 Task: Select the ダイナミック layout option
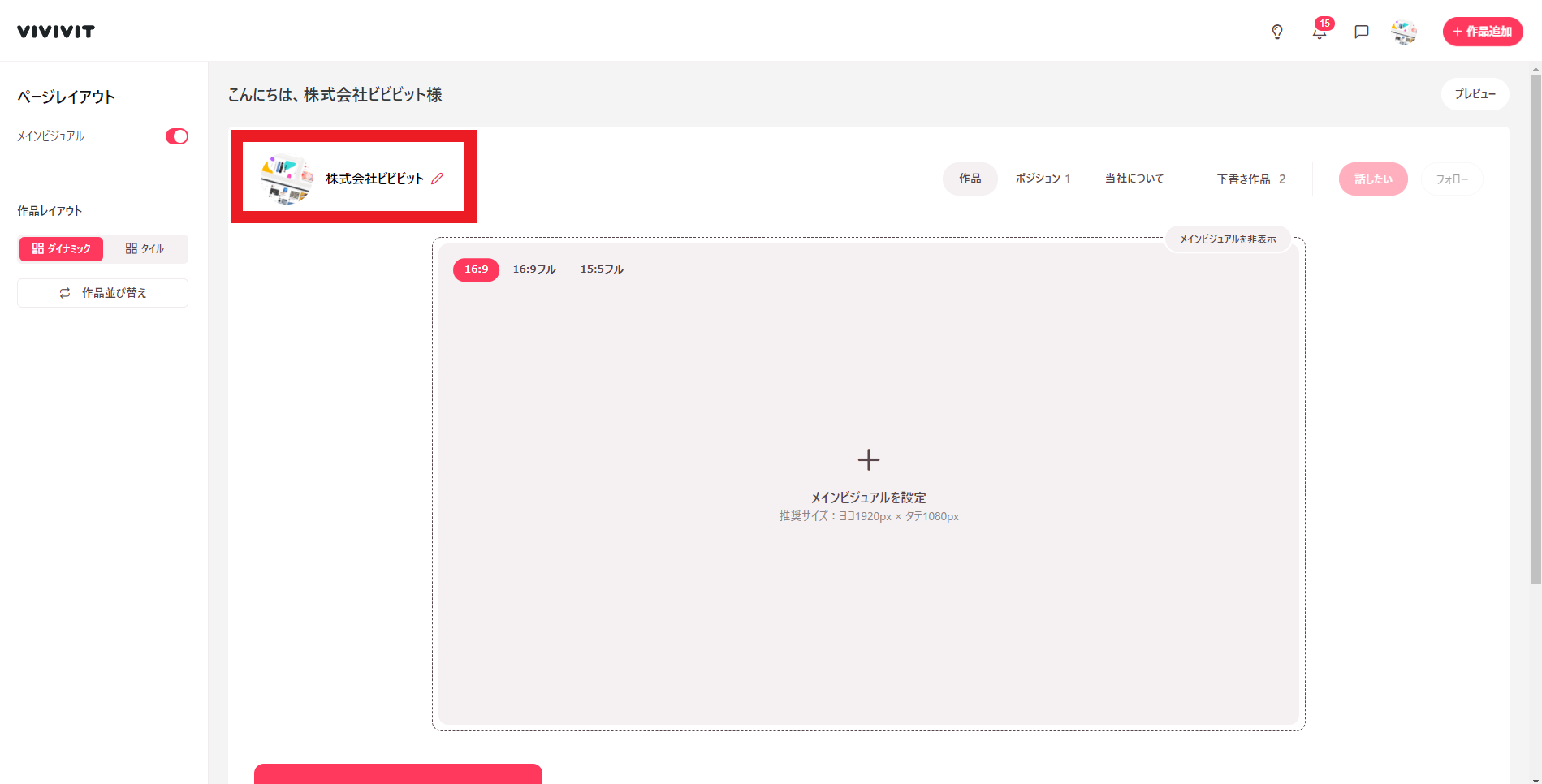(x=61, y=248)
